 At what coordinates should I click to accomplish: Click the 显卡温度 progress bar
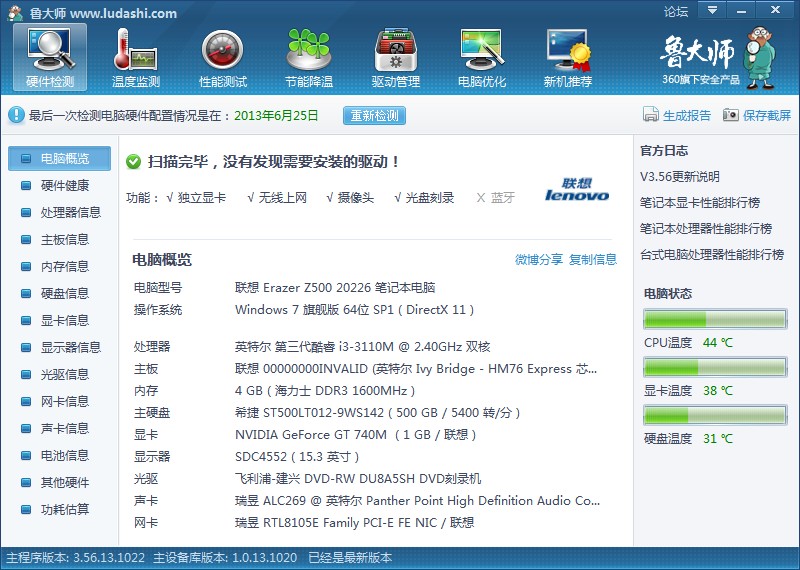point(715,367)
